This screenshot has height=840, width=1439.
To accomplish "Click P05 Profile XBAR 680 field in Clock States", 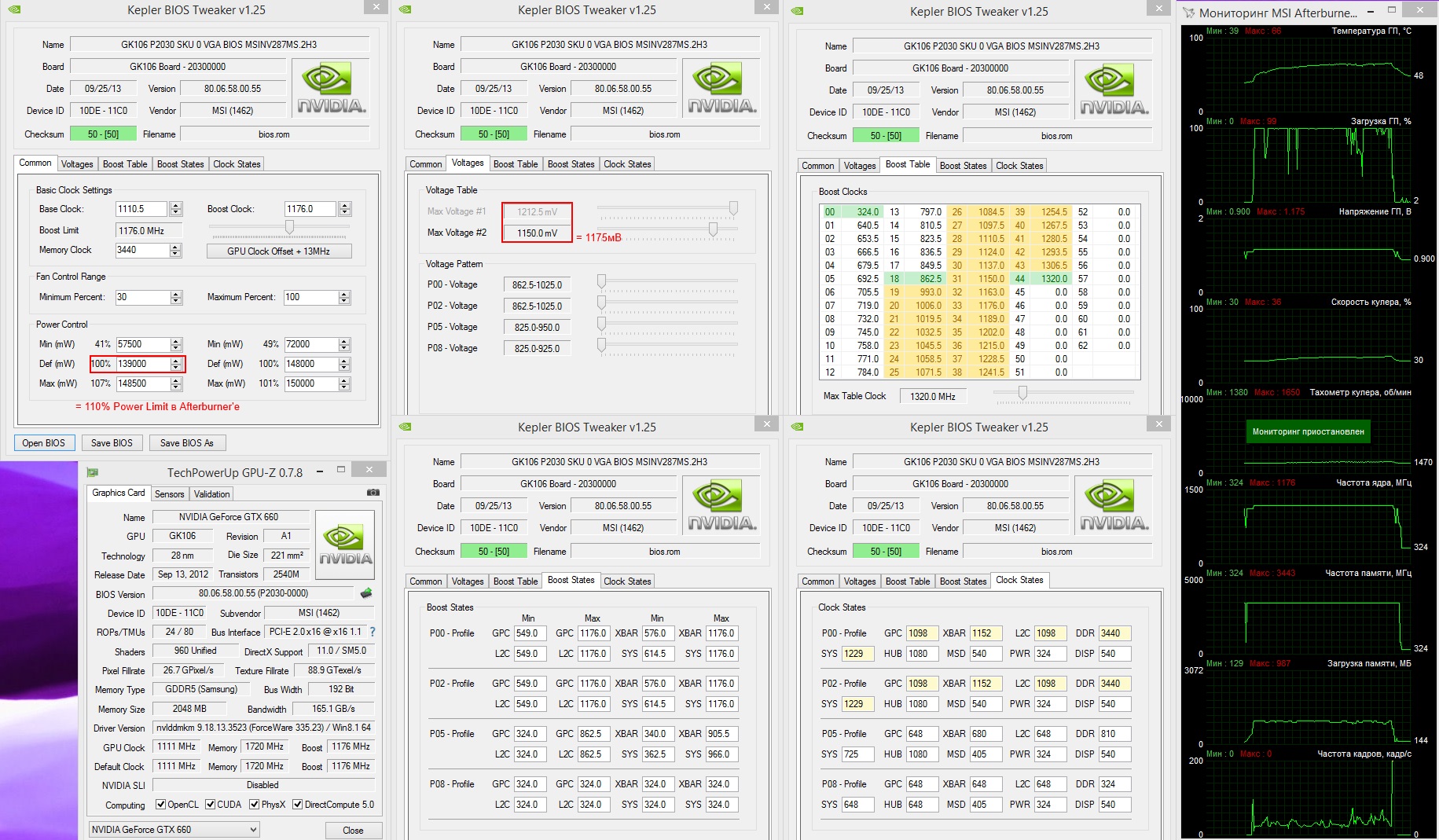I will [x=986, y=734].
